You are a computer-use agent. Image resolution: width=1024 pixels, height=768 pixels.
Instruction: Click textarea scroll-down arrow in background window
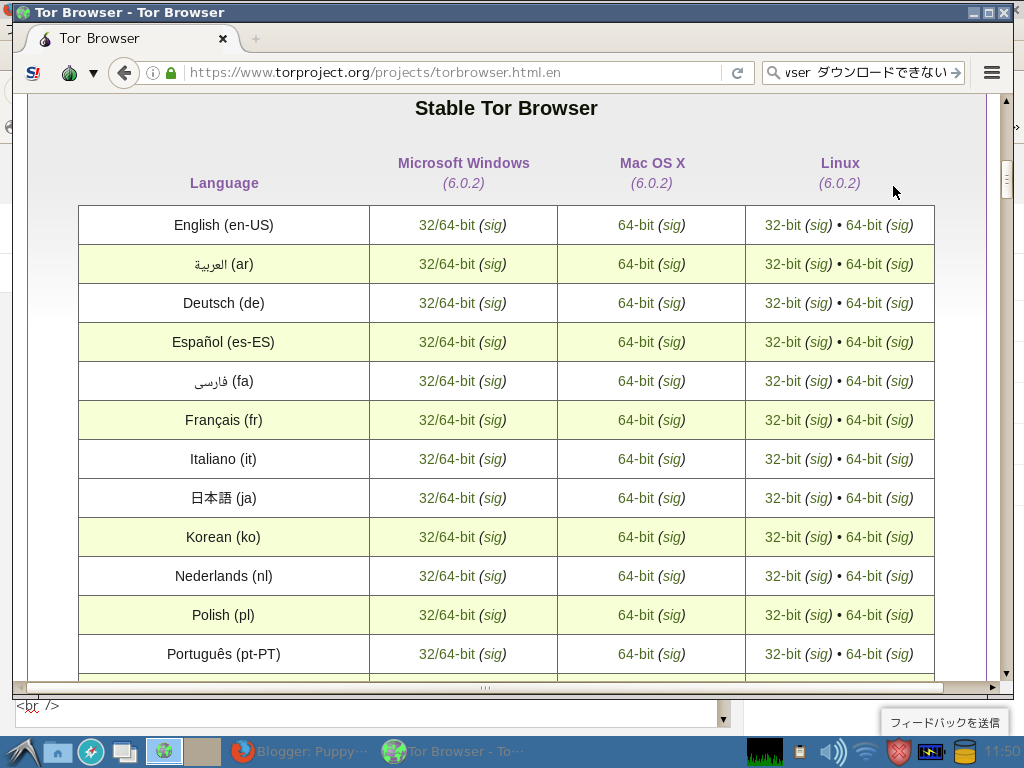(x=723, y=720)
